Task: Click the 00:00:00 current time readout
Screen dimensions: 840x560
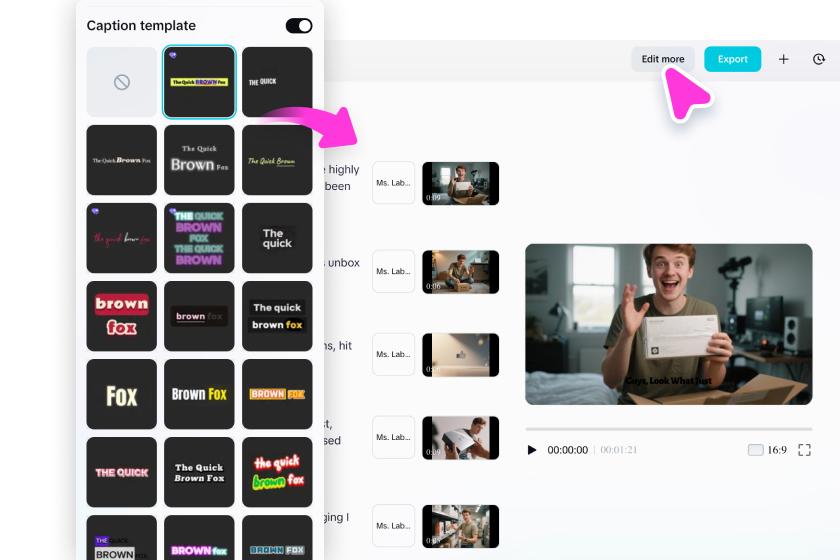Action: pyautogui.click(x=567, y=450)
